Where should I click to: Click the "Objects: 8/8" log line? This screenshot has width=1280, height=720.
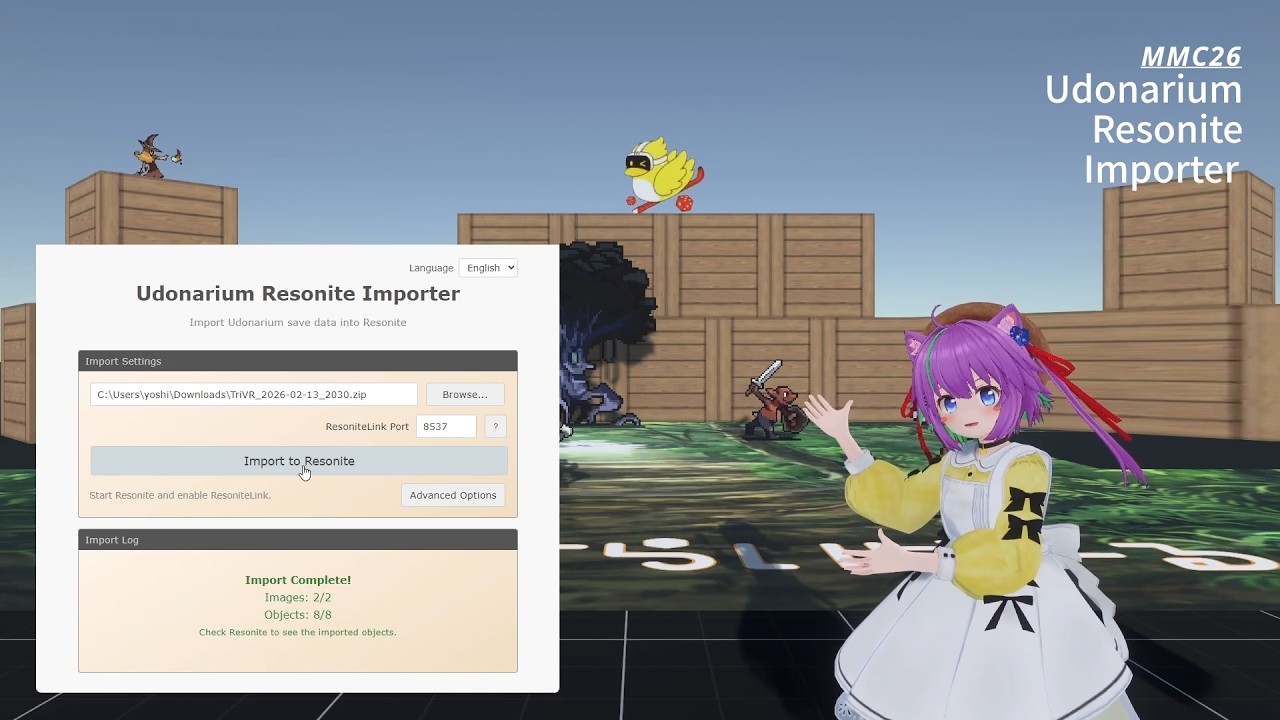click(298, 615)
